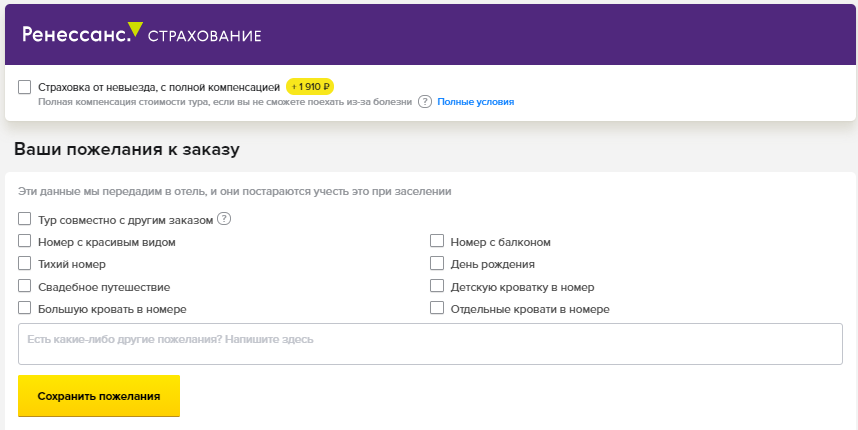Check Детскую кроватку в номер
This screenshot has height=430, width=858.
point(437,286)
